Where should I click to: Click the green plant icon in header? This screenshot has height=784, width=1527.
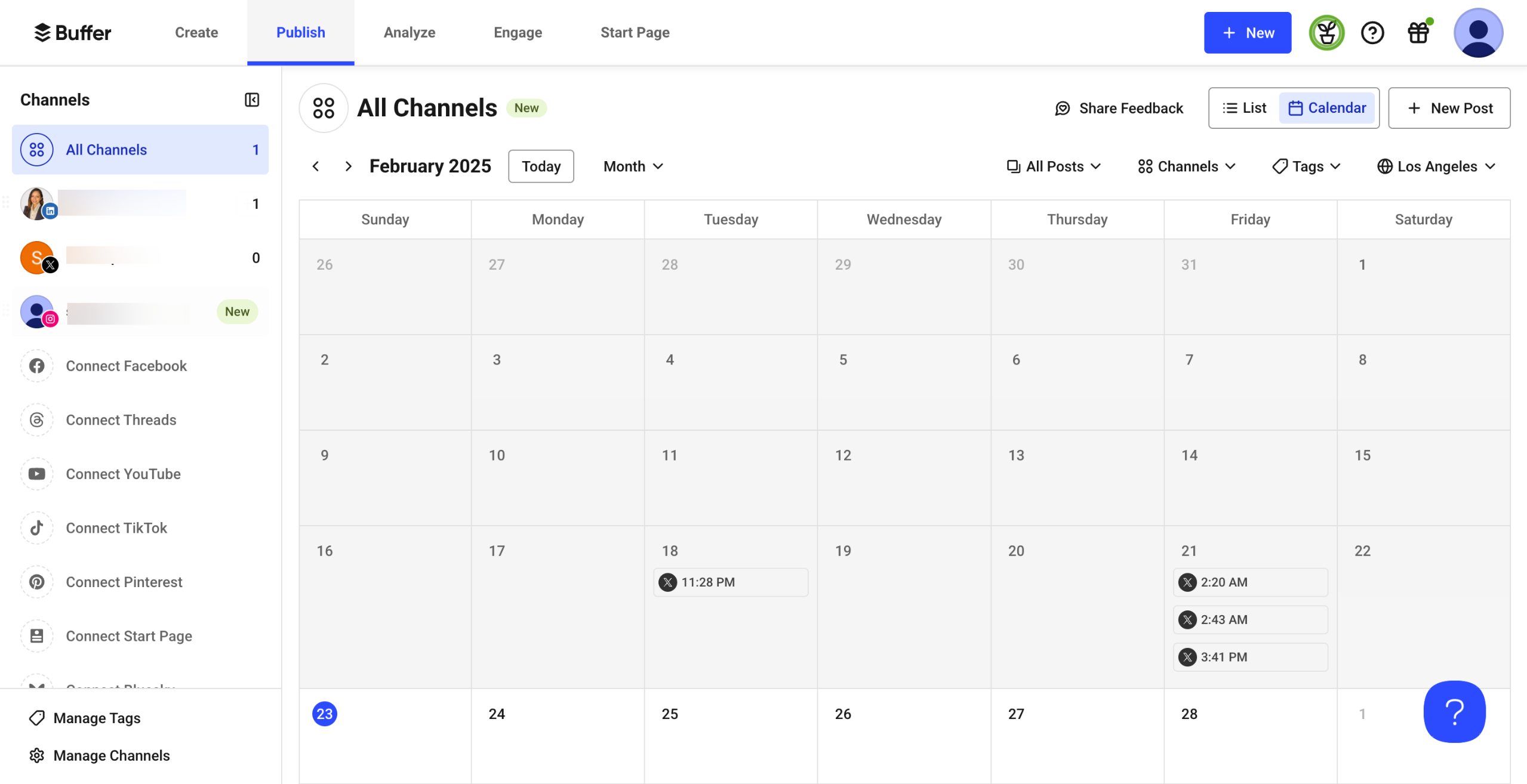click(x=1326, y=33)
